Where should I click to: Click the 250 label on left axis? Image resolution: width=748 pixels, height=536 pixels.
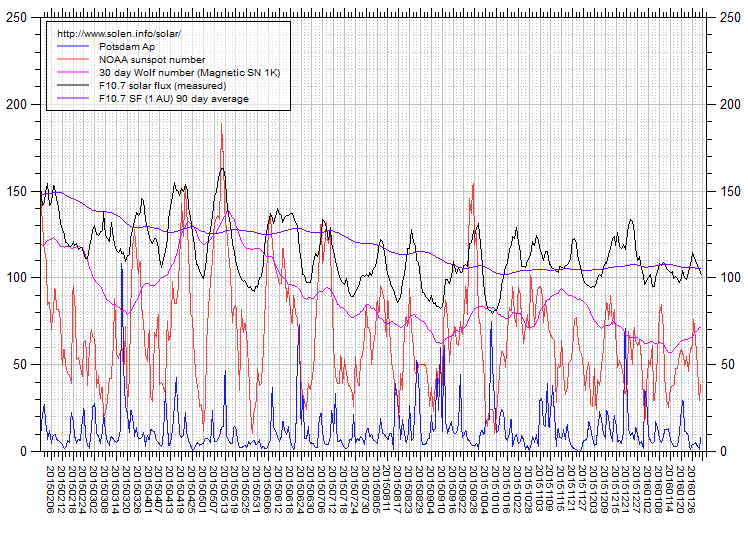click(x=17, y=18)
